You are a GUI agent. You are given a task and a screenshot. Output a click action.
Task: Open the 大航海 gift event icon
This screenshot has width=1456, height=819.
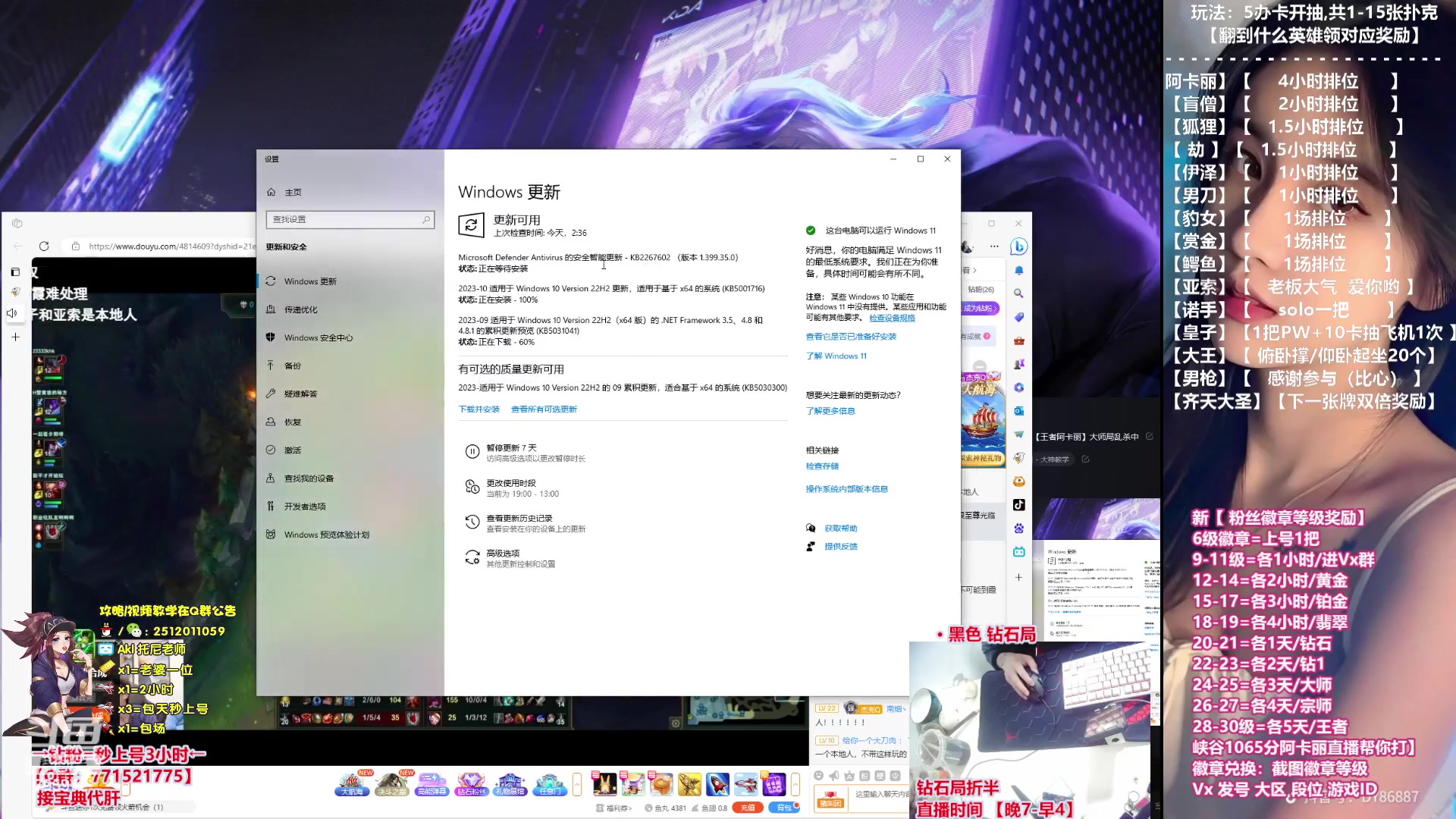tap(351, 783)
